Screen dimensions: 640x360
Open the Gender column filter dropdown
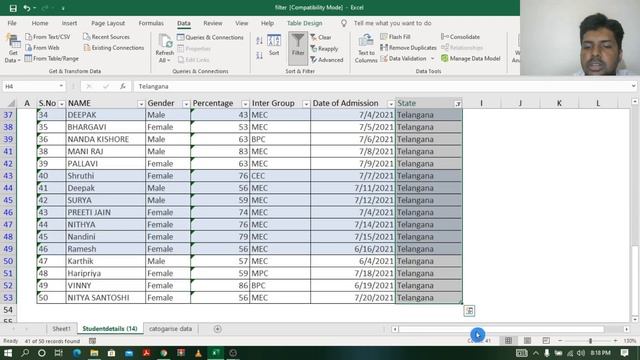coord(186,104)
